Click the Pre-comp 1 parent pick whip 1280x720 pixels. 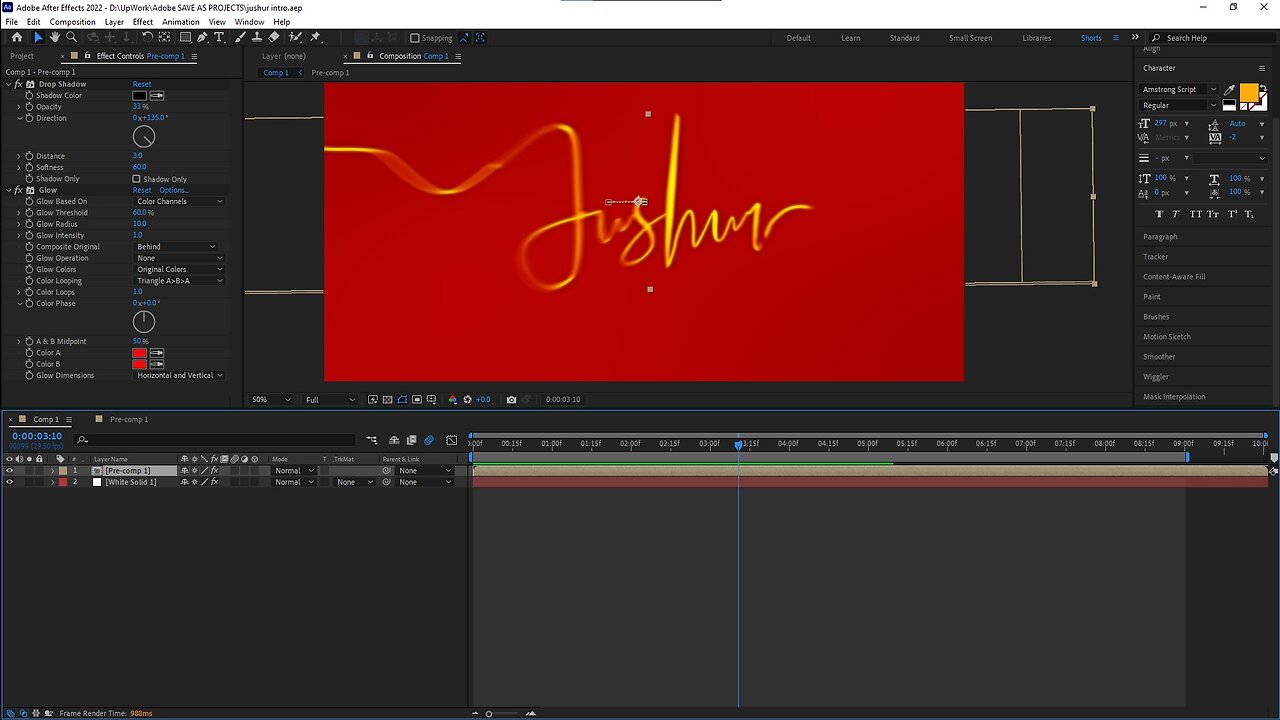pyautogui.click(x=387, y=470)
